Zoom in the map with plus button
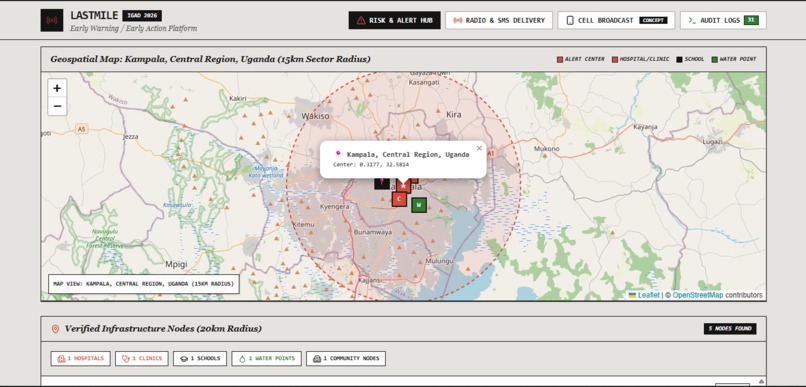The image size is (806, 387). 57,88
